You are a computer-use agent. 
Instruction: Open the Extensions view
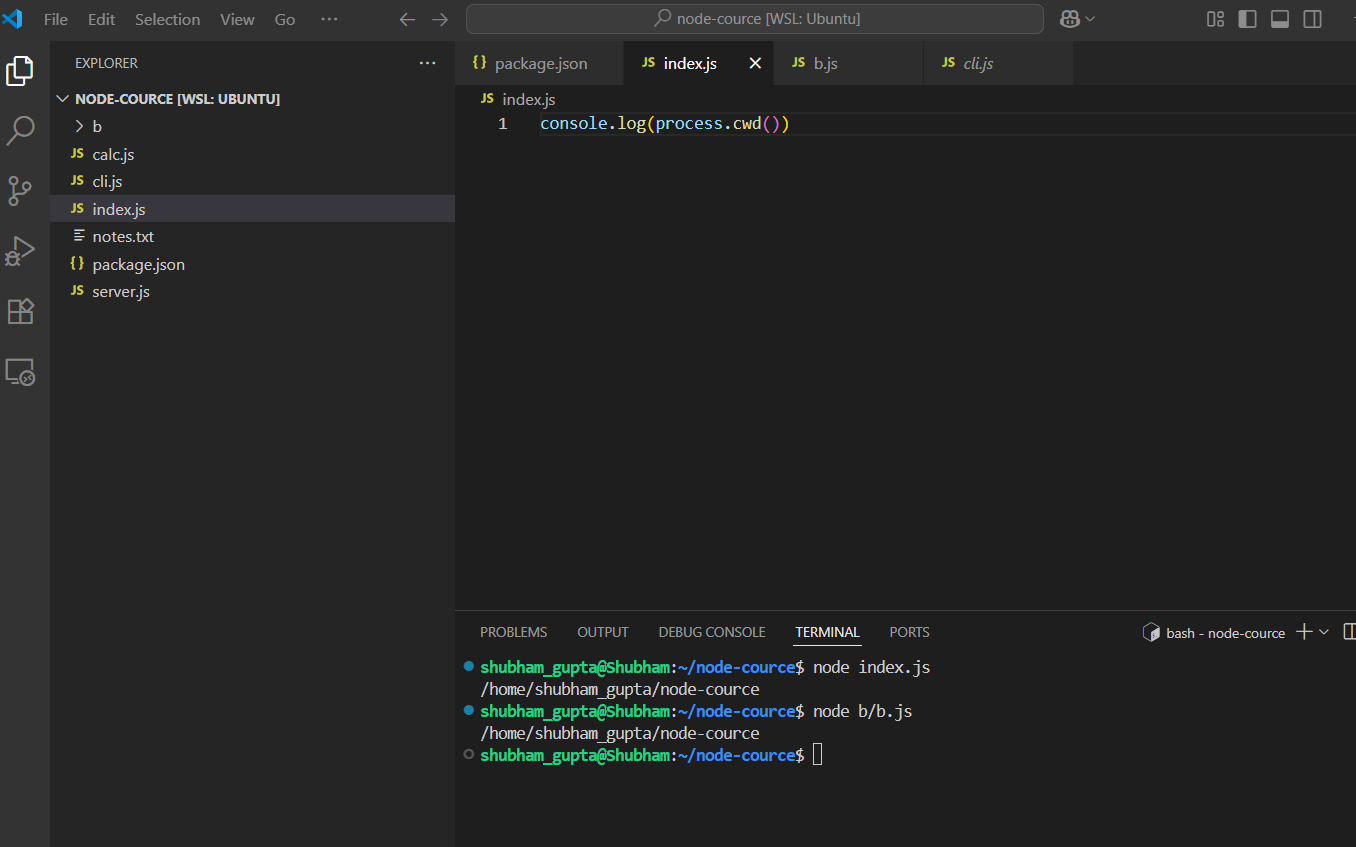pyautogui.click(x=21, y=311)
